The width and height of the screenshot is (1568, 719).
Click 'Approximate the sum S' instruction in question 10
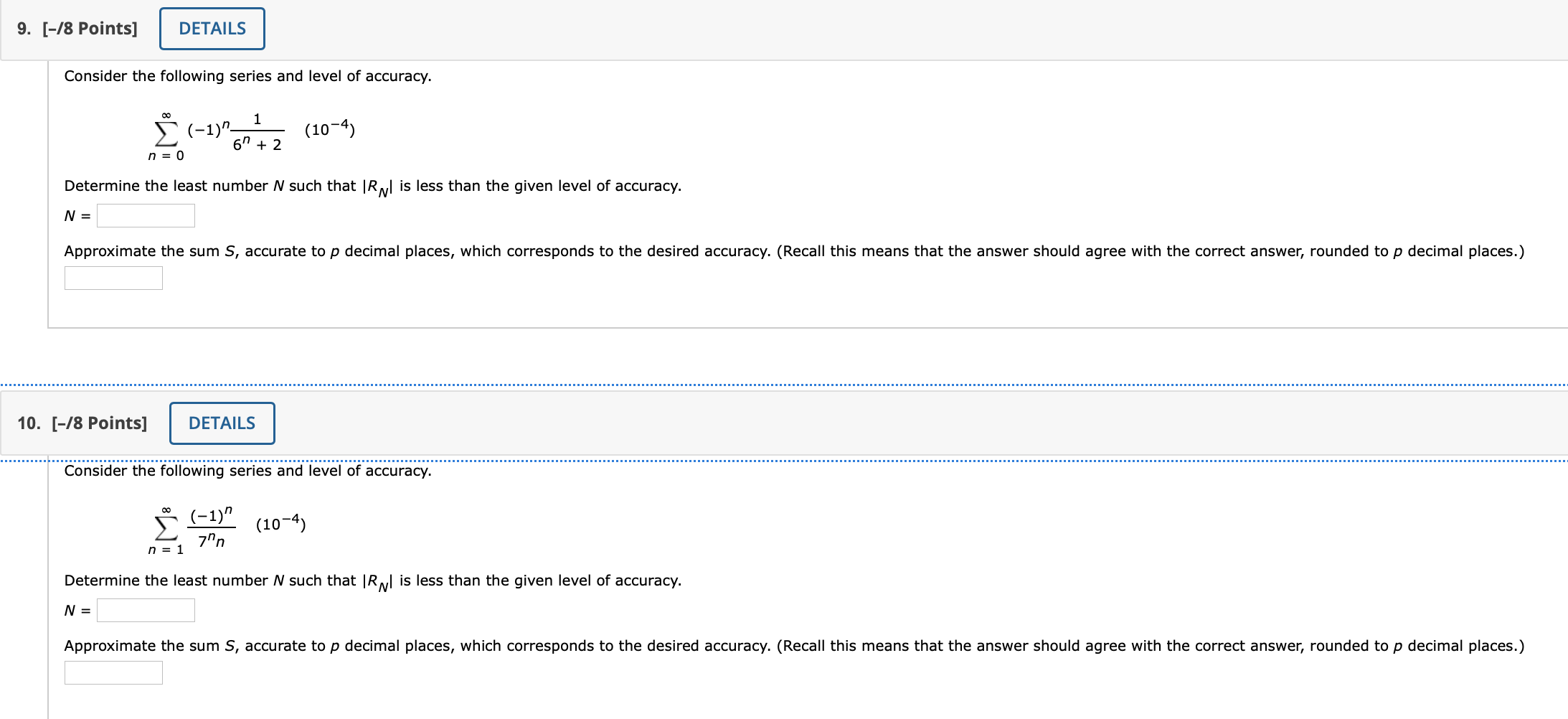[x=794, y=646]
